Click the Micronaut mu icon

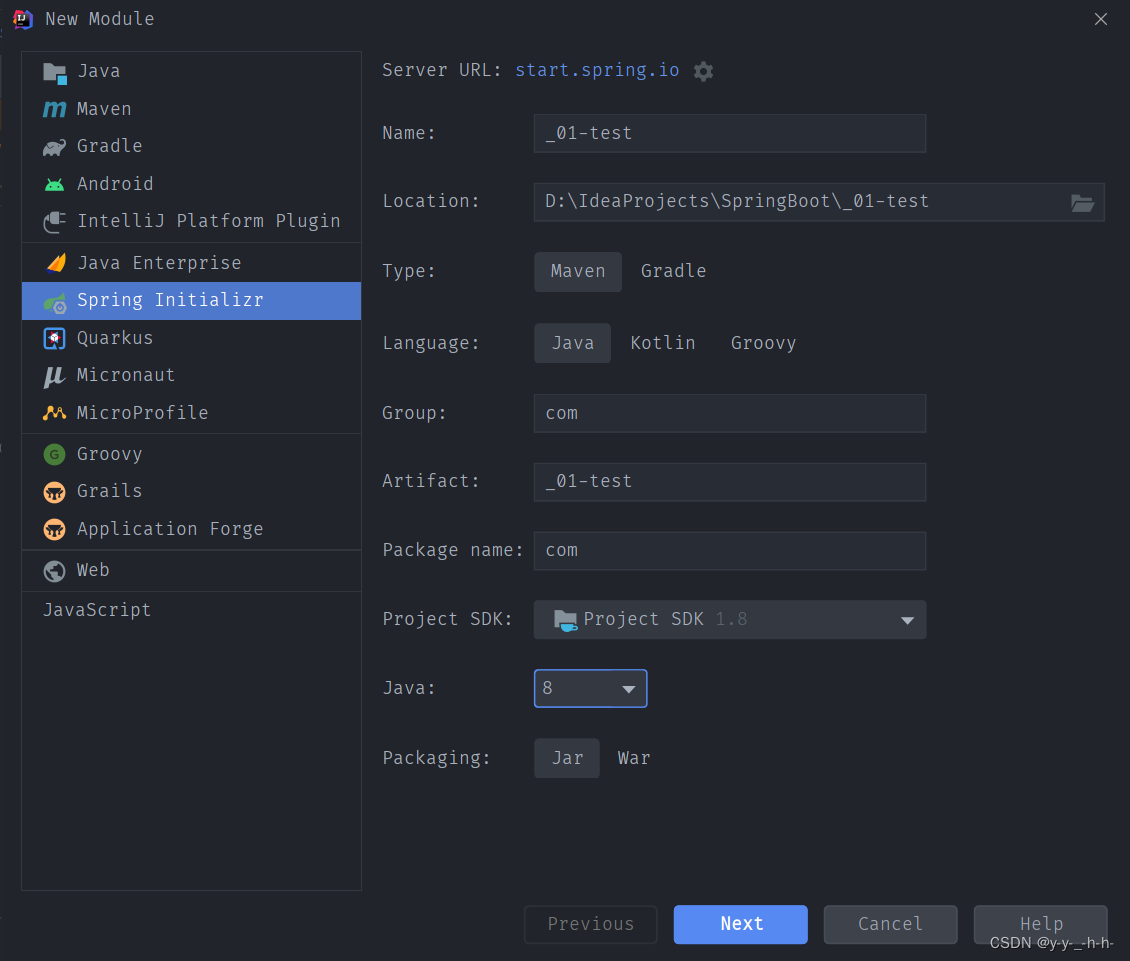pos(54,376)
